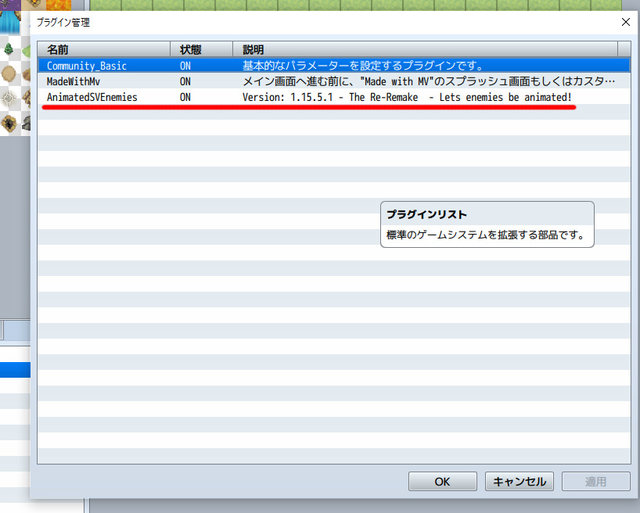Click ON status of Community_Basic

pos(185,66)
